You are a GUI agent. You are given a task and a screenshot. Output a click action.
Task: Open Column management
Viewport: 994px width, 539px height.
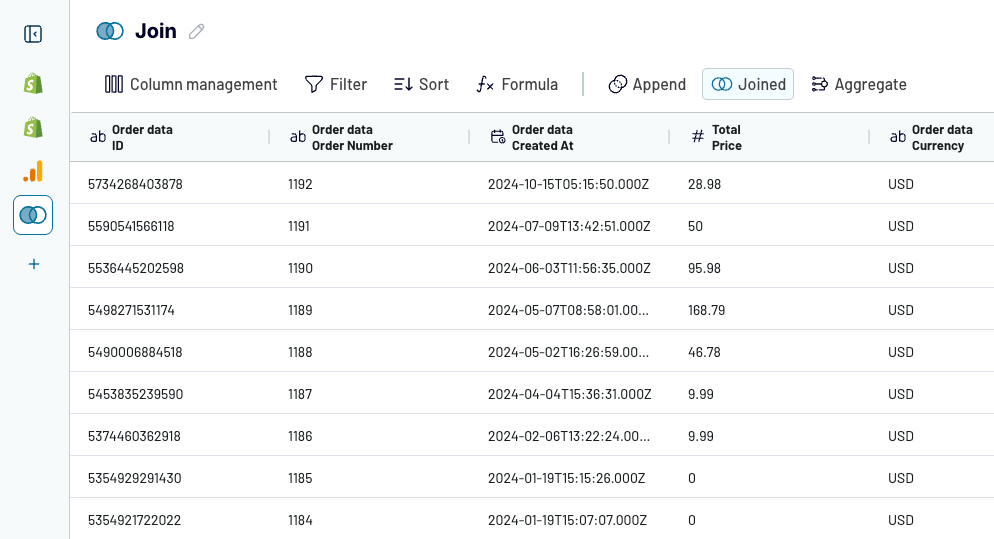pos(191,84)
